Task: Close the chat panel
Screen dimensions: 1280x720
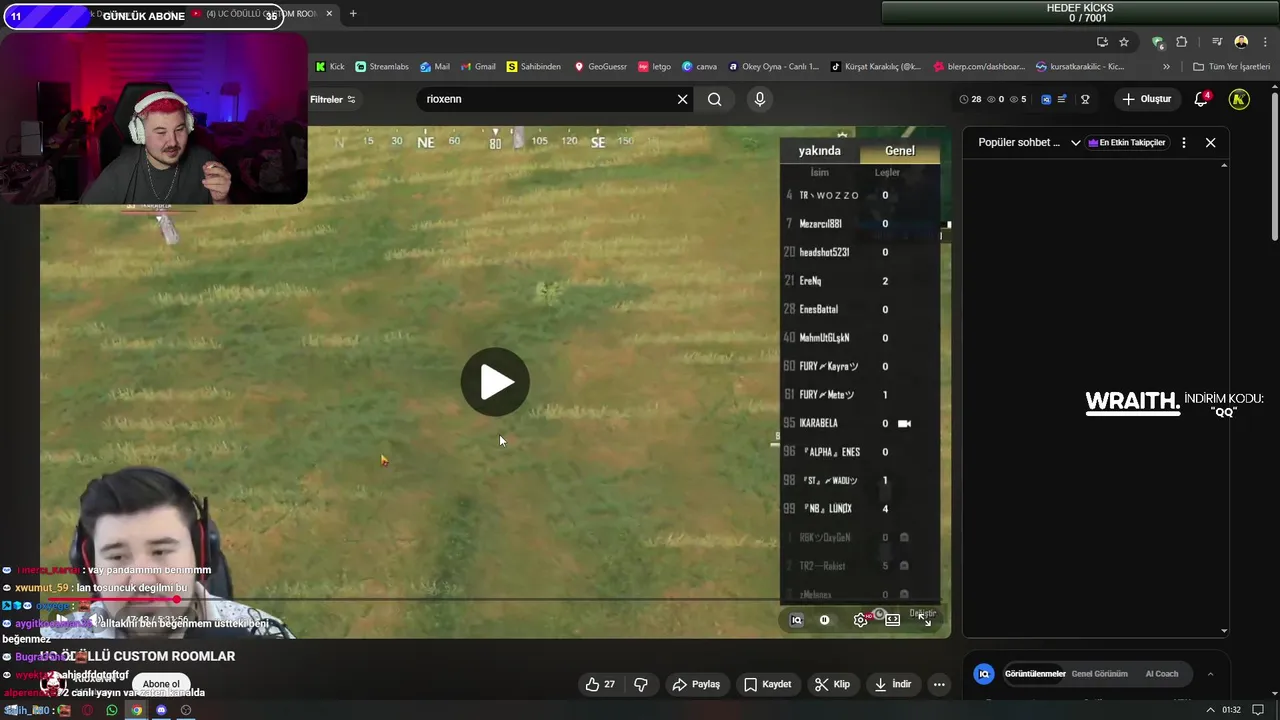Action: point(1210,143)
